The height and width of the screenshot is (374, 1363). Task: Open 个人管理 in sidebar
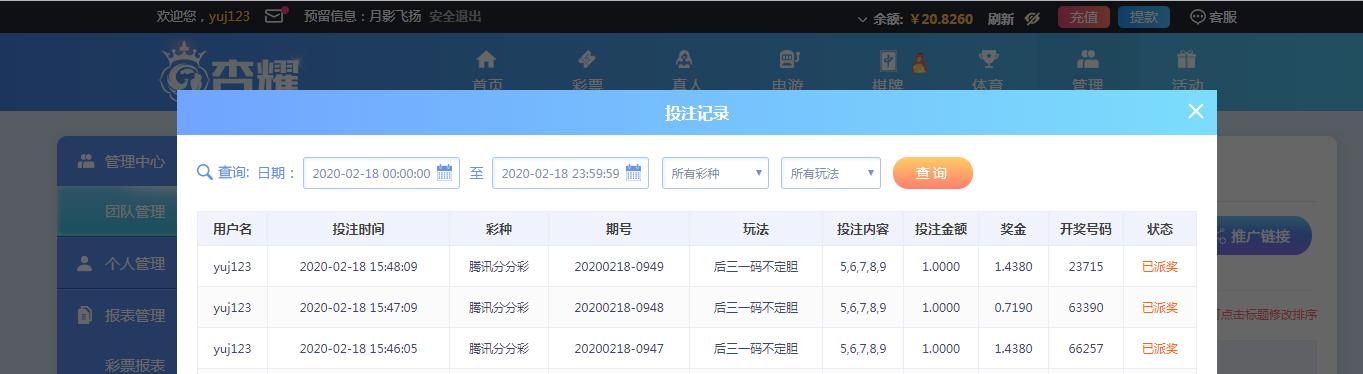pos(117,263)
